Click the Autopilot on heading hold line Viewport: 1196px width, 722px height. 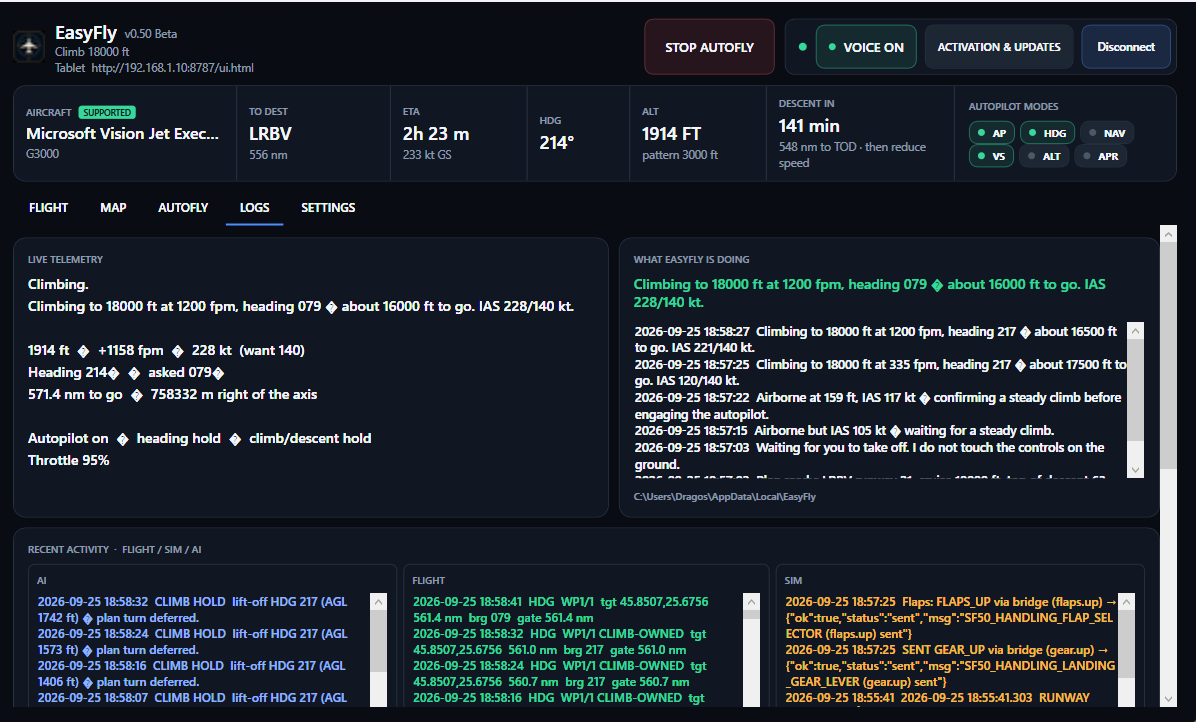pyautogui.click(x=200, y=438)
